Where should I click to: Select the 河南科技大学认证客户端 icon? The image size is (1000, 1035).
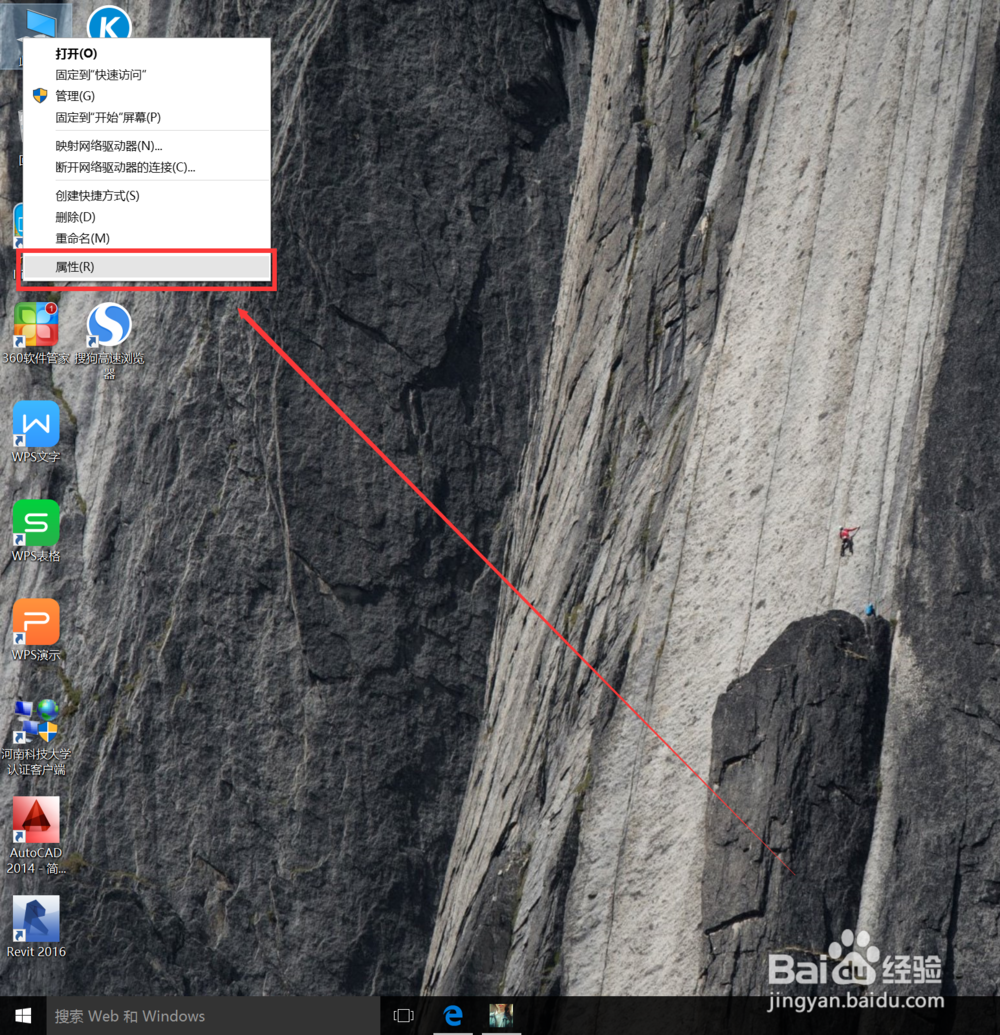(x=36, y=737)
